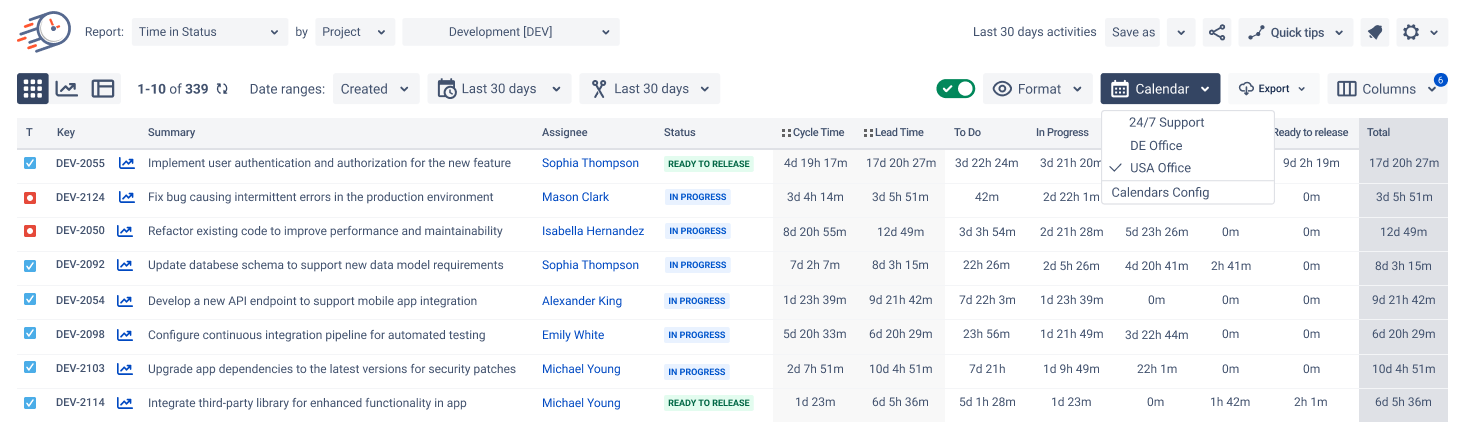Toggle the green switch beside Format
1461x422 pixels.
click(x=956, y=89)
